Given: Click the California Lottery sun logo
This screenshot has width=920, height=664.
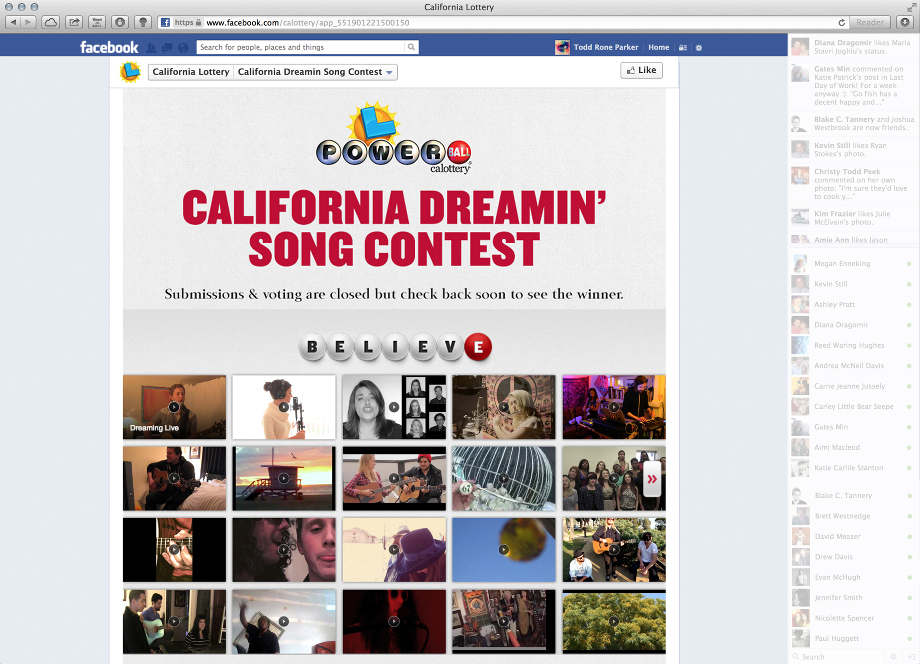Looking at the screenshot, I should coord(130,72).
